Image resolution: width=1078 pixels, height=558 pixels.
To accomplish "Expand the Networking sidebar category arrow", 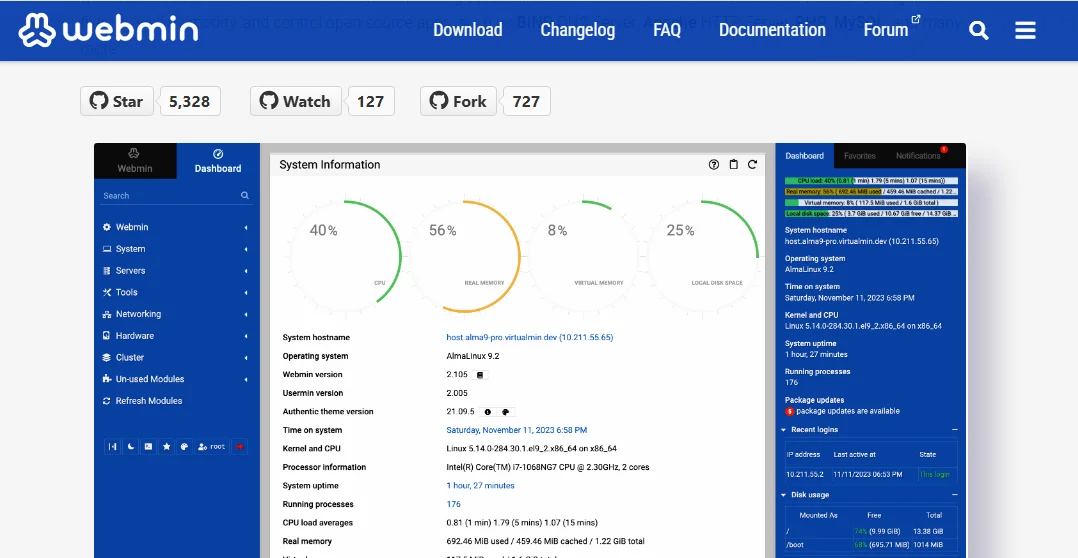I will 245,314.
